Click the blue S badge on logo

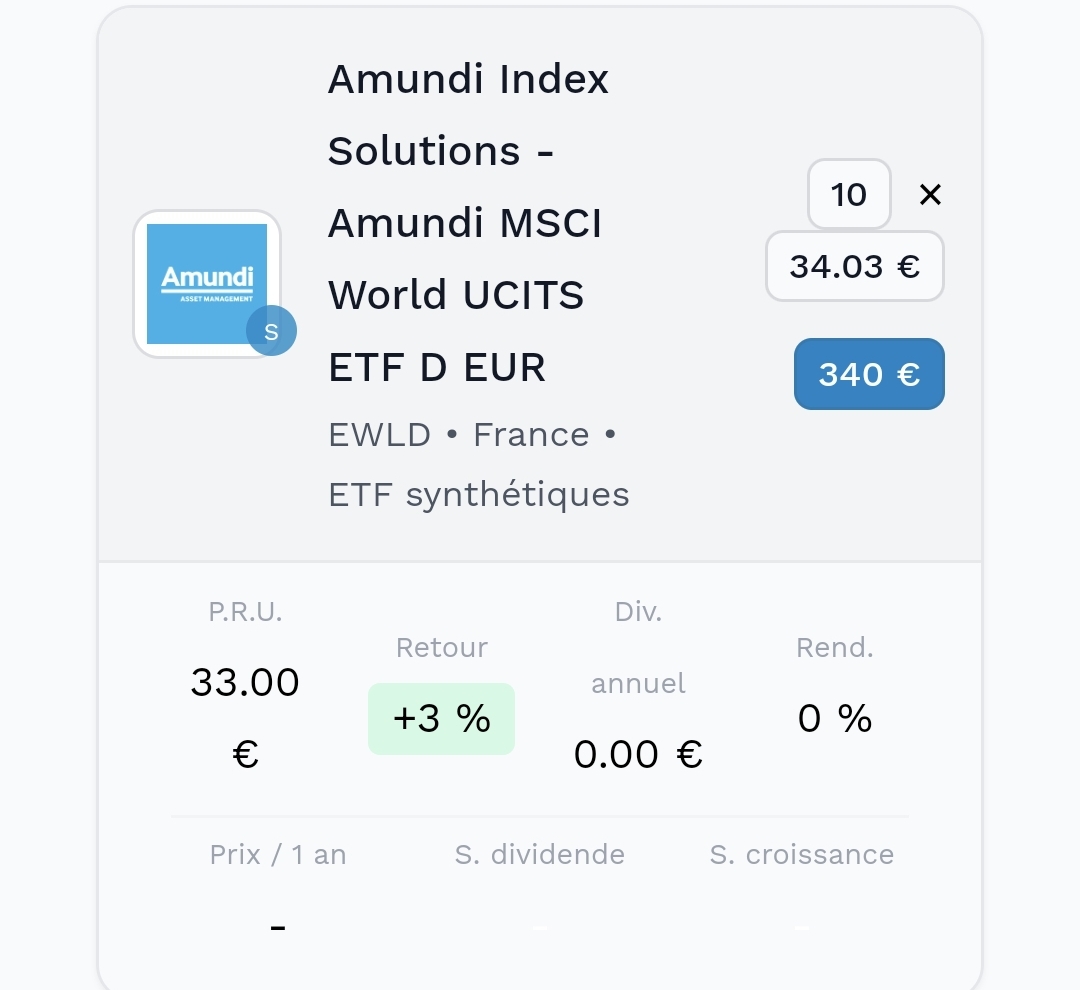[271, 331]
